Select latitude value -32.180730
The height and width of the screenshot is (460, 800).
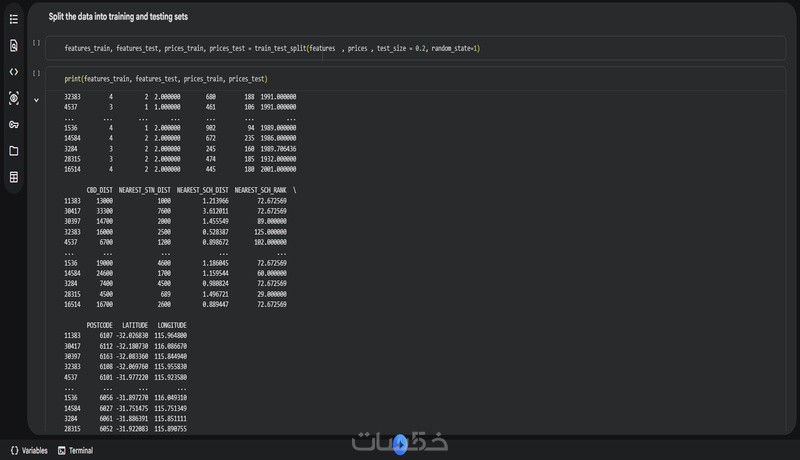132,346
